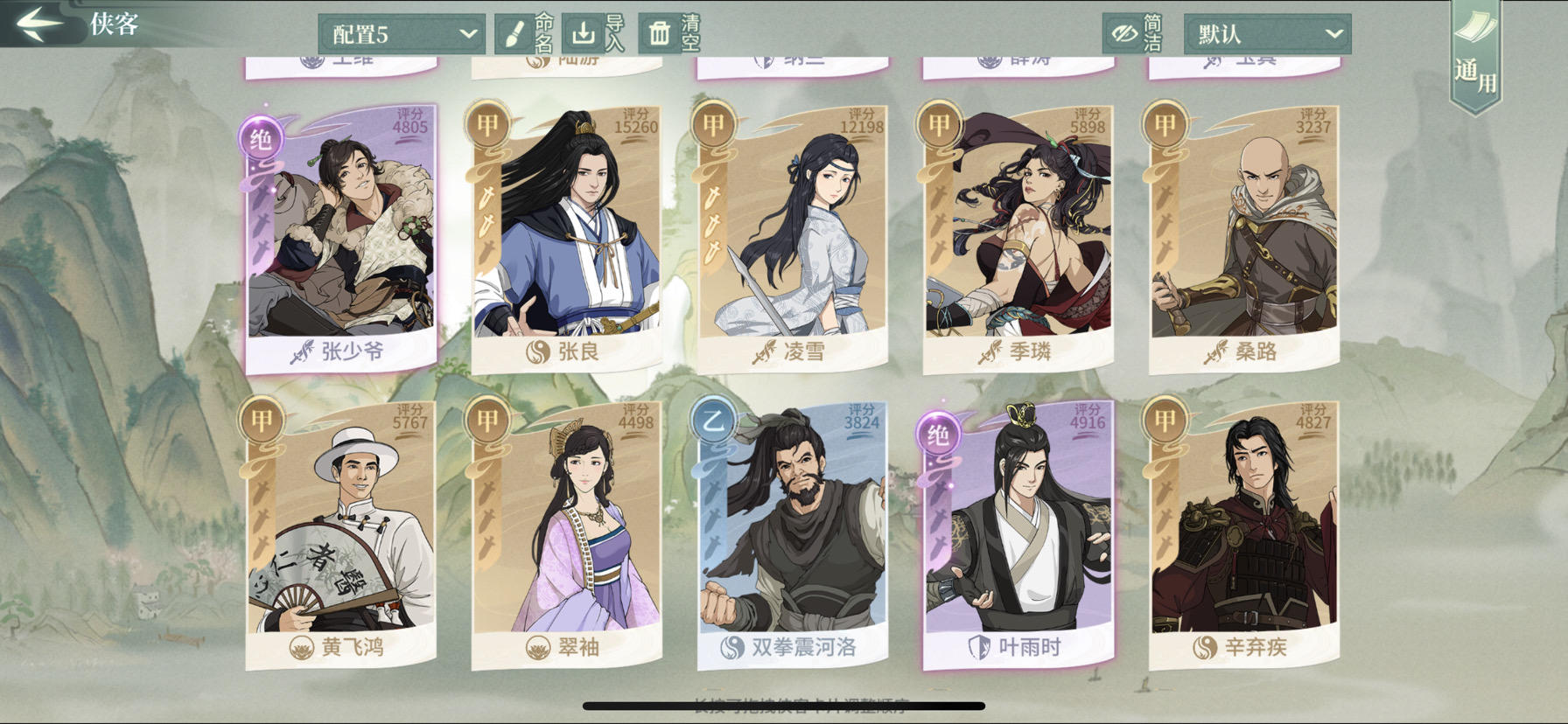Choose the 季璘 character card

click(1018, 239)
